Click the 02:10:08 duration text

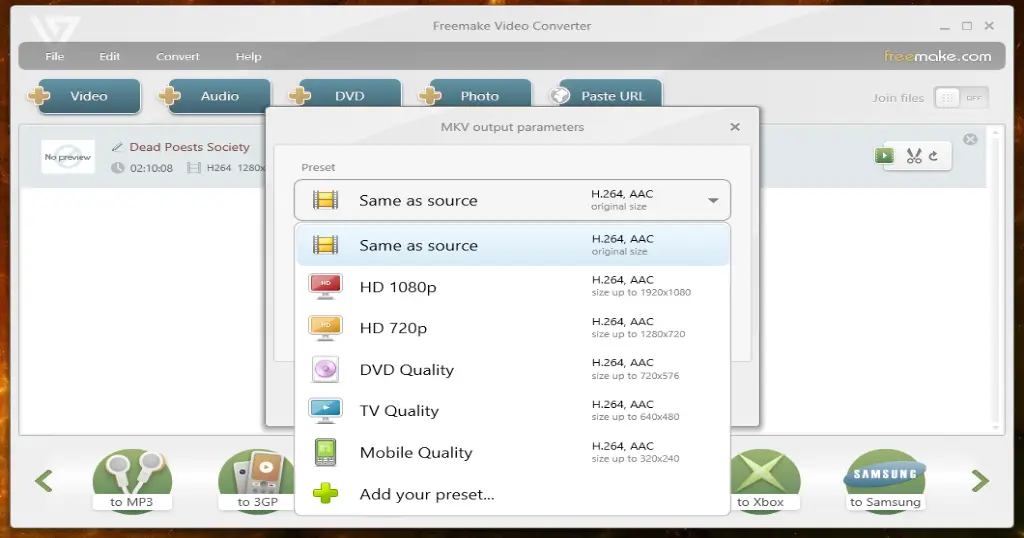click(151, 168)
